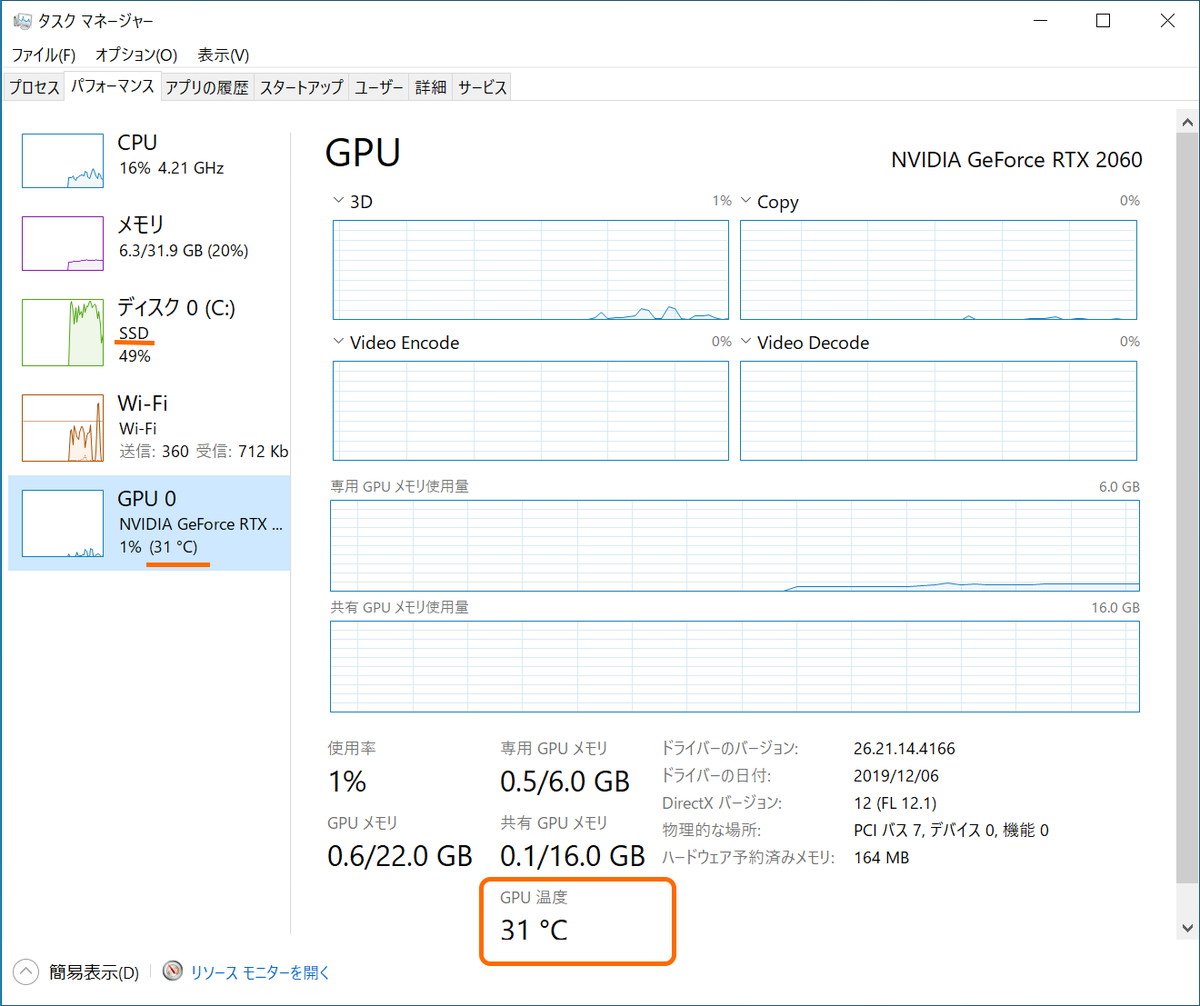Switch to the プロセス tab
The height and width of the screenshot is (1006, 1200).
33,87
